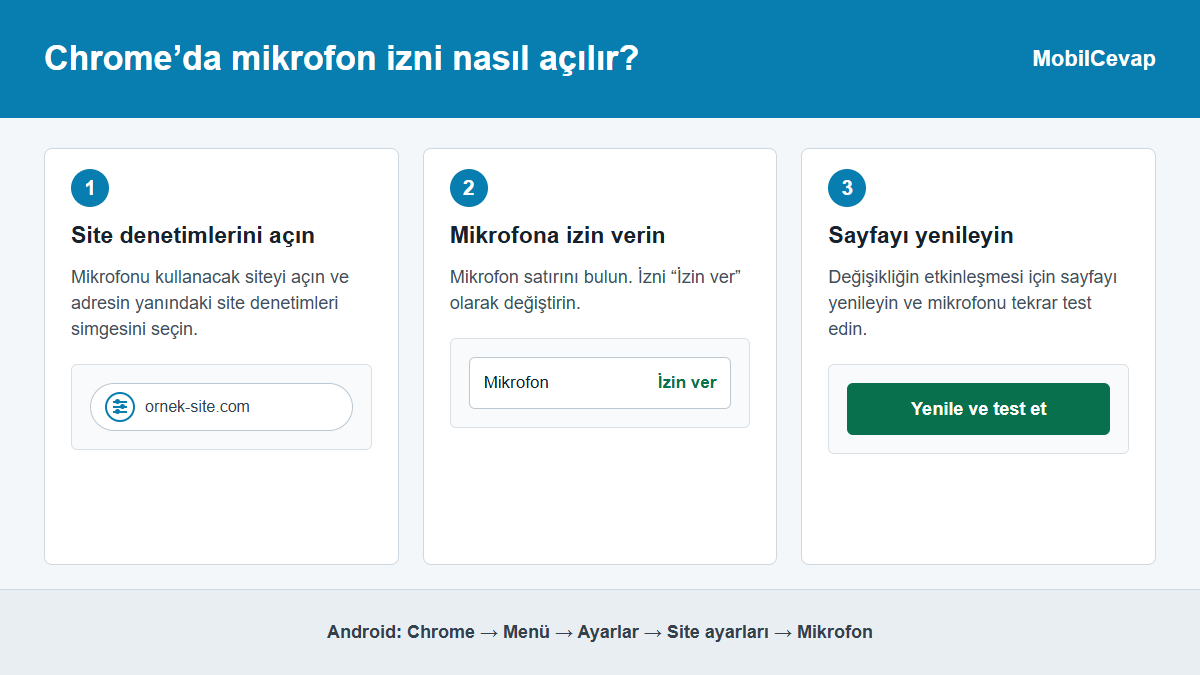Viewport: 1200px width, 675px height.
Task: Click the heading "Sayfayı yenileyin"
Action: (x=921, y=235)
